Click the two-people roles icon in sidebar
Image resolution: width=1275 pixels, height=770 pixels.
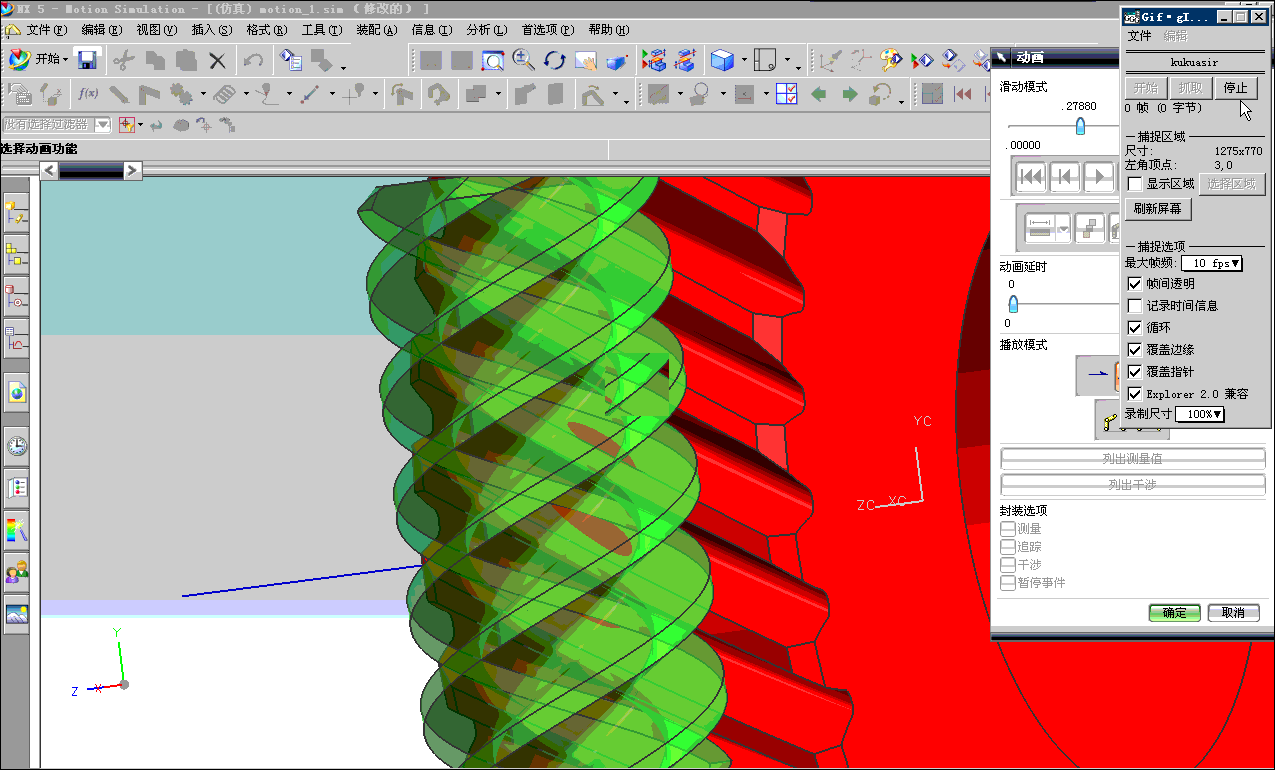[17, 572]
